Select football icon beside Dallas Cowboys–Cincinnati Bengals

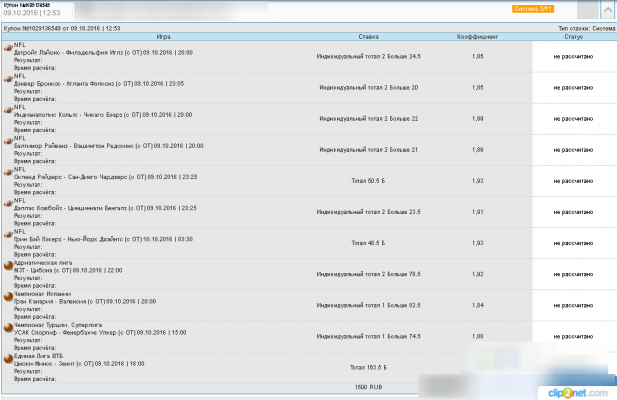coord(6,203)
